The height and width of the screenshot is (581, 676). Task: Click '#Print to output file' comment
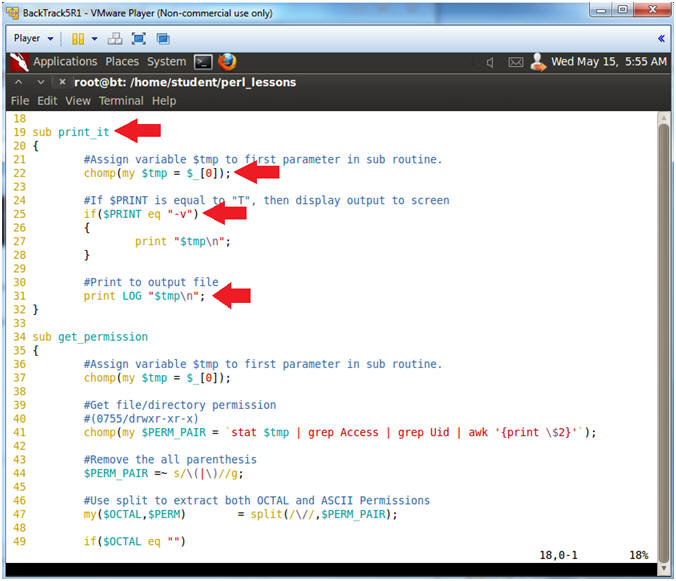(151, 282)
